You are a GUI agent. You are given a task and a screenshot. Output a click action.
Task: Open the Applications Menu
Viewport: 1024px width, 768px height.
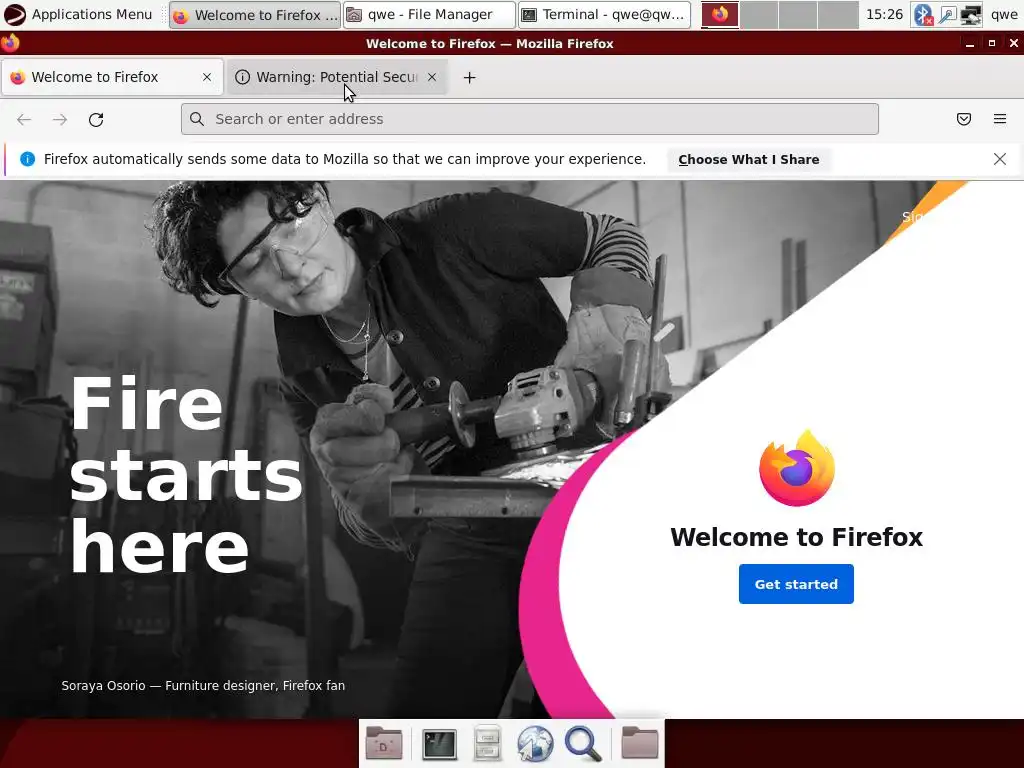pyautogui.click(x=78, y=14)
